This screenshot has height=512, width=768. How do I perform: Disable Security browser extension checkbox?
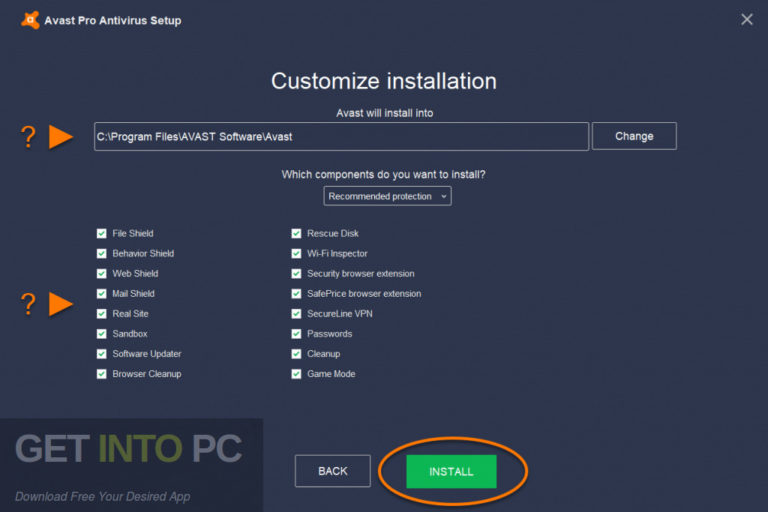(x=296, y=273)
